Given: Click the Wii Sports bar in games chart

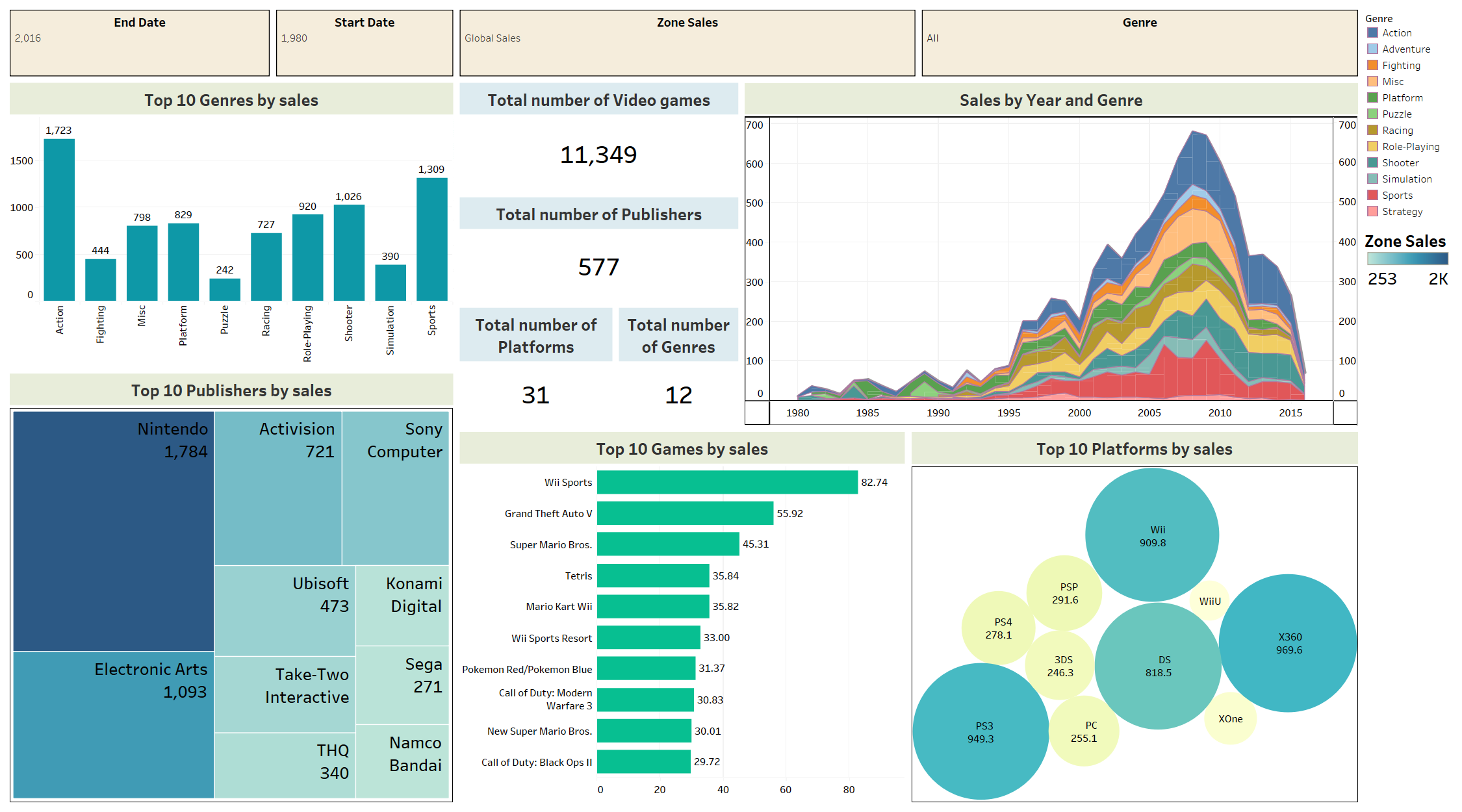Looking at the screenshot, I should click(x=726, y=482).
